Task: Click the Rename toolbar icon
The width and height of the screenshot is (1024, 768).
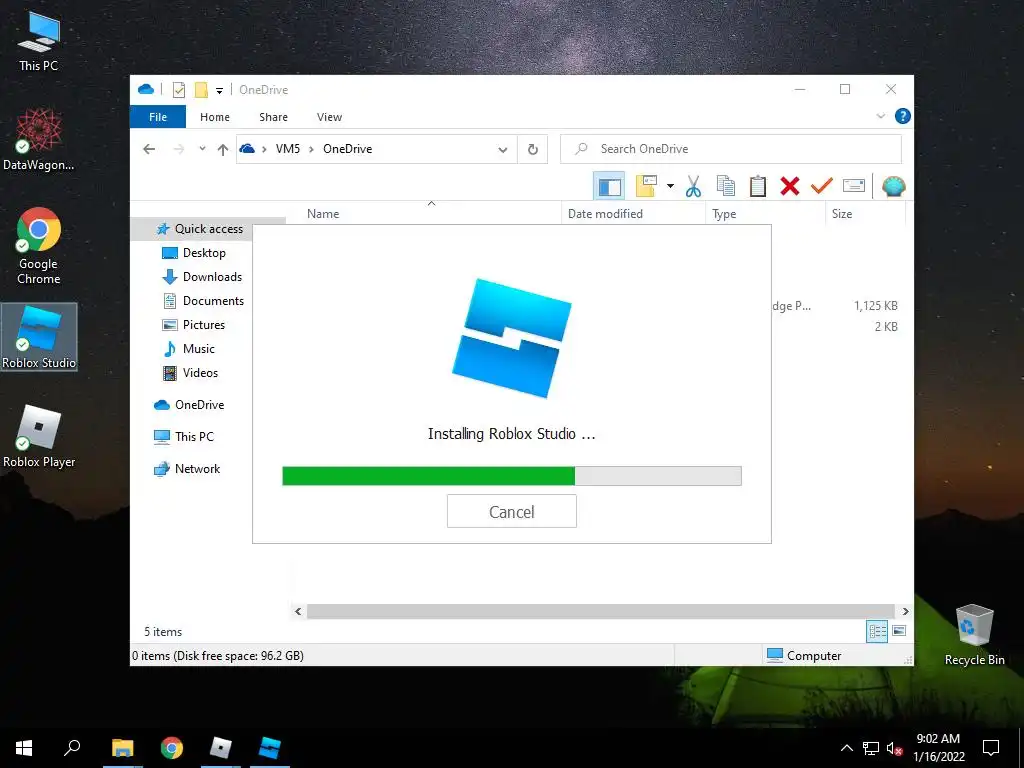Action: pos(854,186)
